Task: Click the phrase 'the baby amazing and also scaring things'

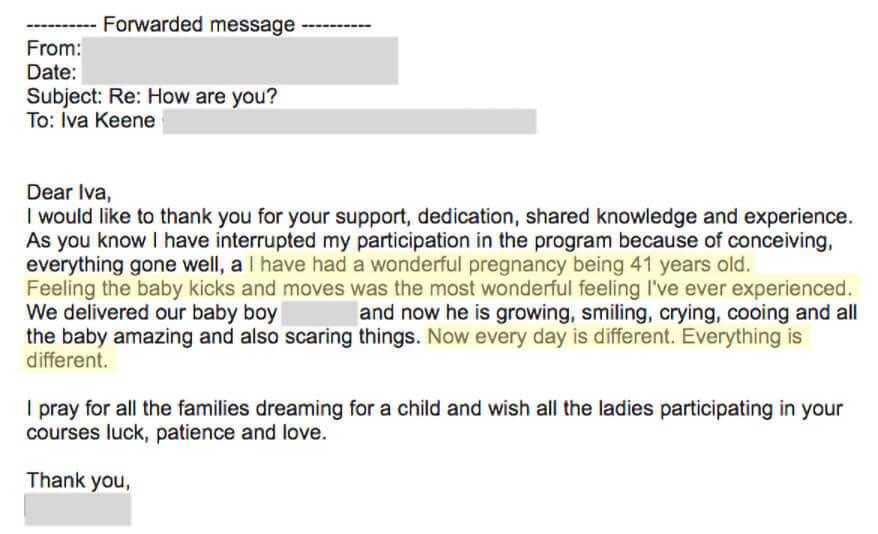Action: click(x=223, y=337)
